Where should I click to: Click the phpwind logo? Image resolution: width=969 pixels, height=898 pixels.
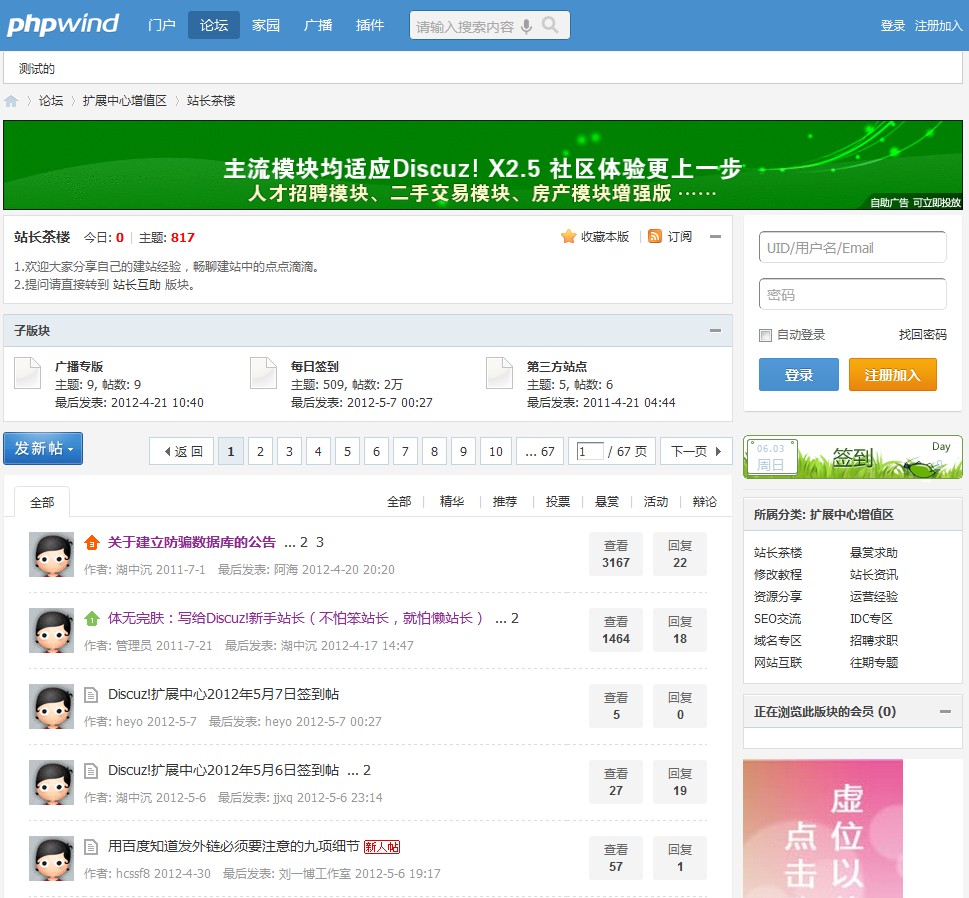[62, 25]
